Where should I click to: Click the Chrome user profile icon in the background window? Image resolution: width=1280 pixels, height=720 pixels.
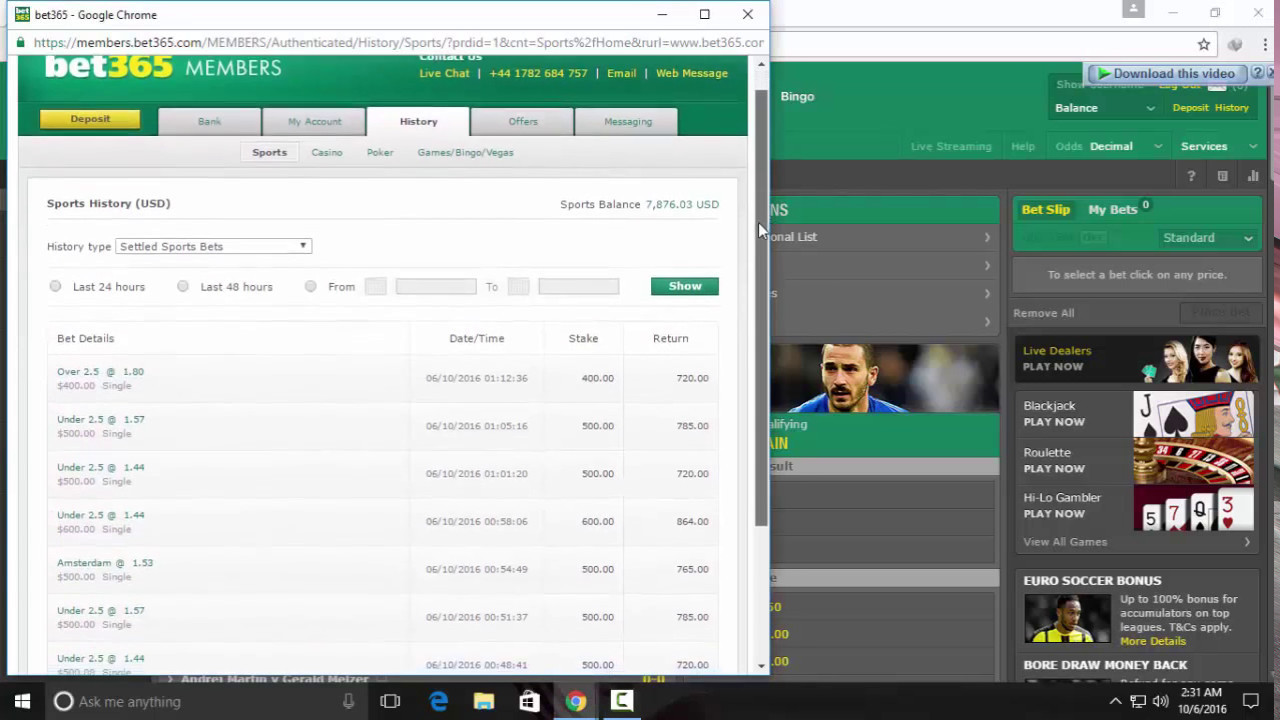click(1133, 9)
